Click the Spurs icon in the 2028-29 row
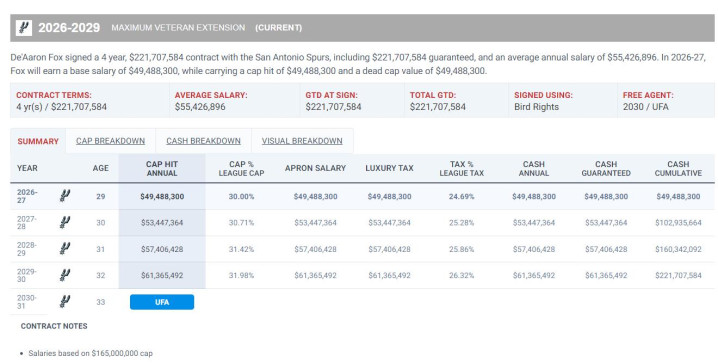 point(65,249)
